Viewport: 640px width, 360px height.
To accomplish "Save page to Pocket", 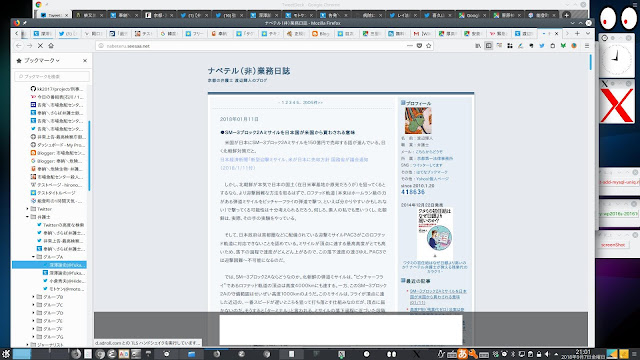I will (419, 46).
